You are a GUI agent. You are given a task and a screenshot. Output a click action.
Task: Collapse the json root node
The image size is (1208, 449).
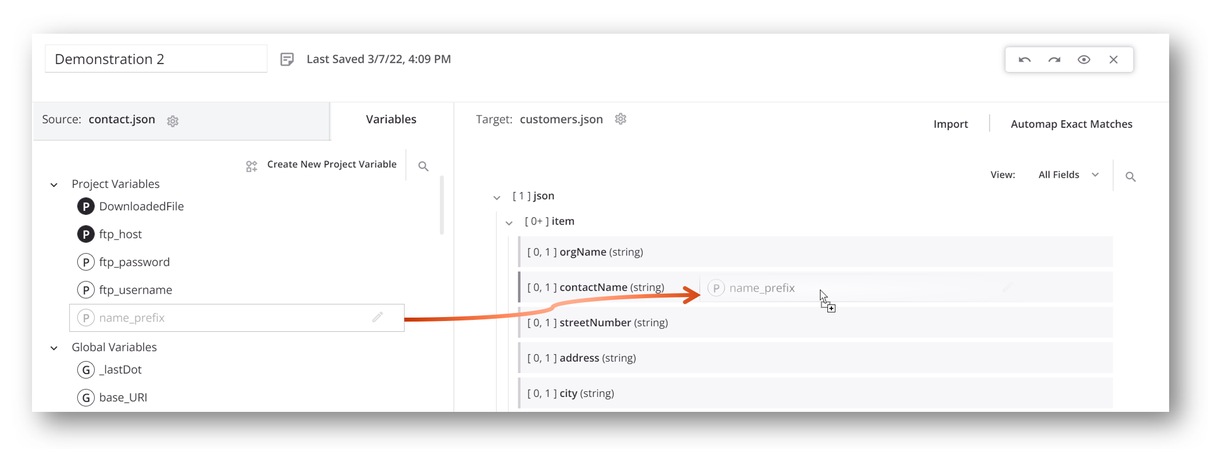pyautogui.click(x=497, y=197)
